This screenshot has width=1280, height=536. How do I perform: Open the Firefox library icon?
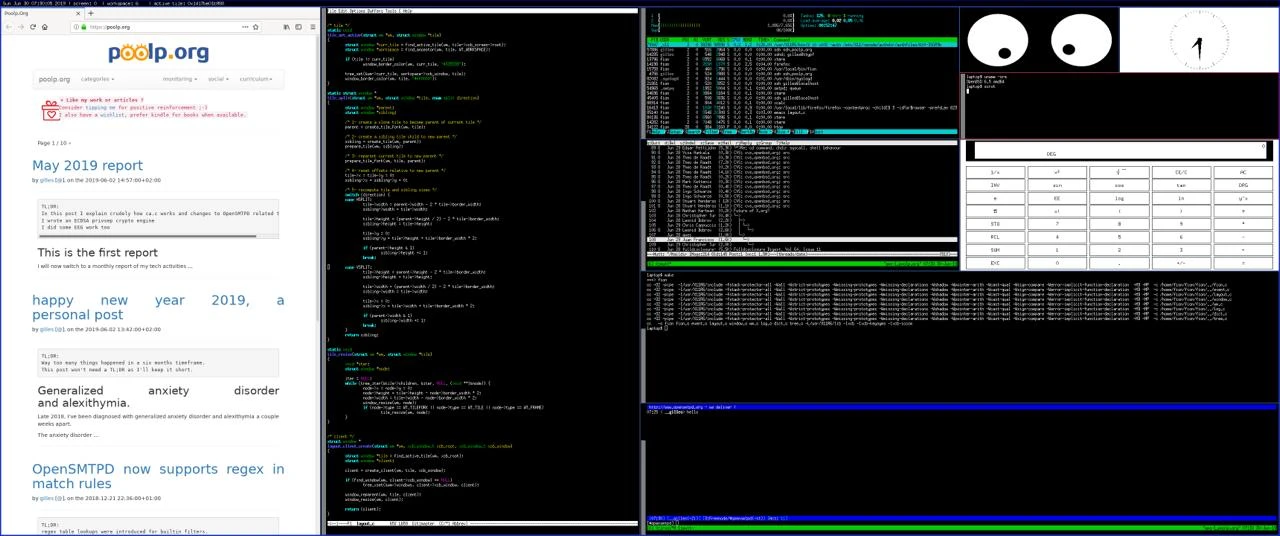pos(285,27)
